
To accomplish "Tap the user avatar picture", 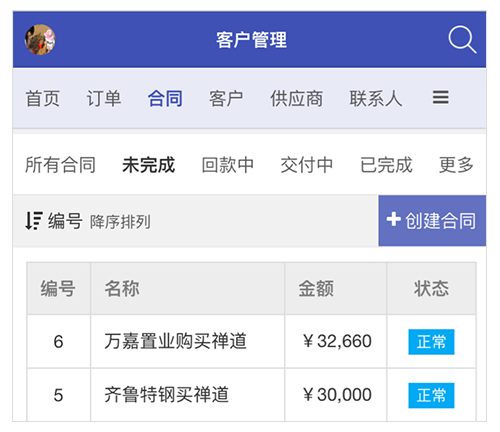I will 40,39.
